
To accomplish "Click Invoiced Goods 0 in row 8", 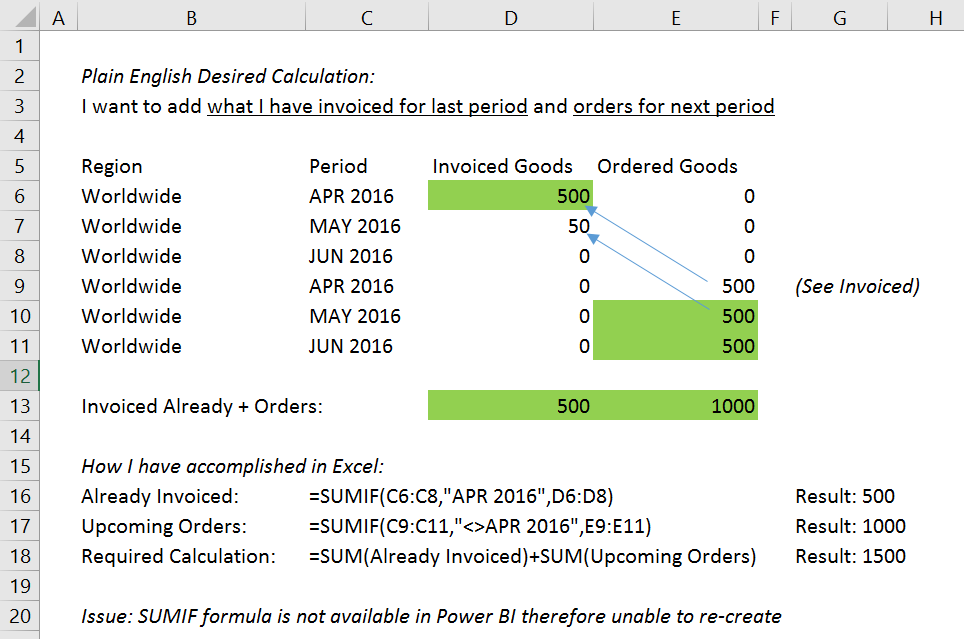I will pyautogui.click(x=584, y=256).
